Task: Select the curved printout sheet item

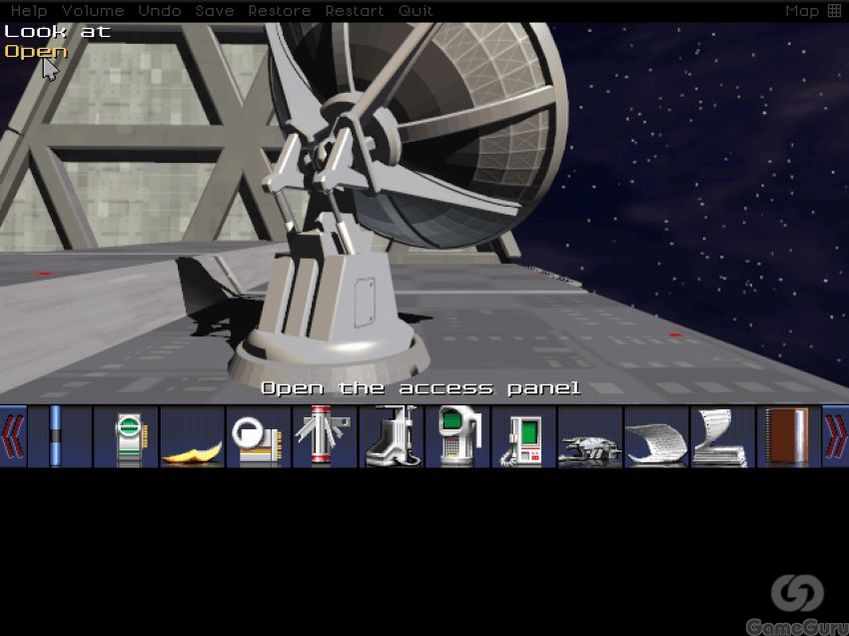Action: pyautogui.click(x=656, y=444)
